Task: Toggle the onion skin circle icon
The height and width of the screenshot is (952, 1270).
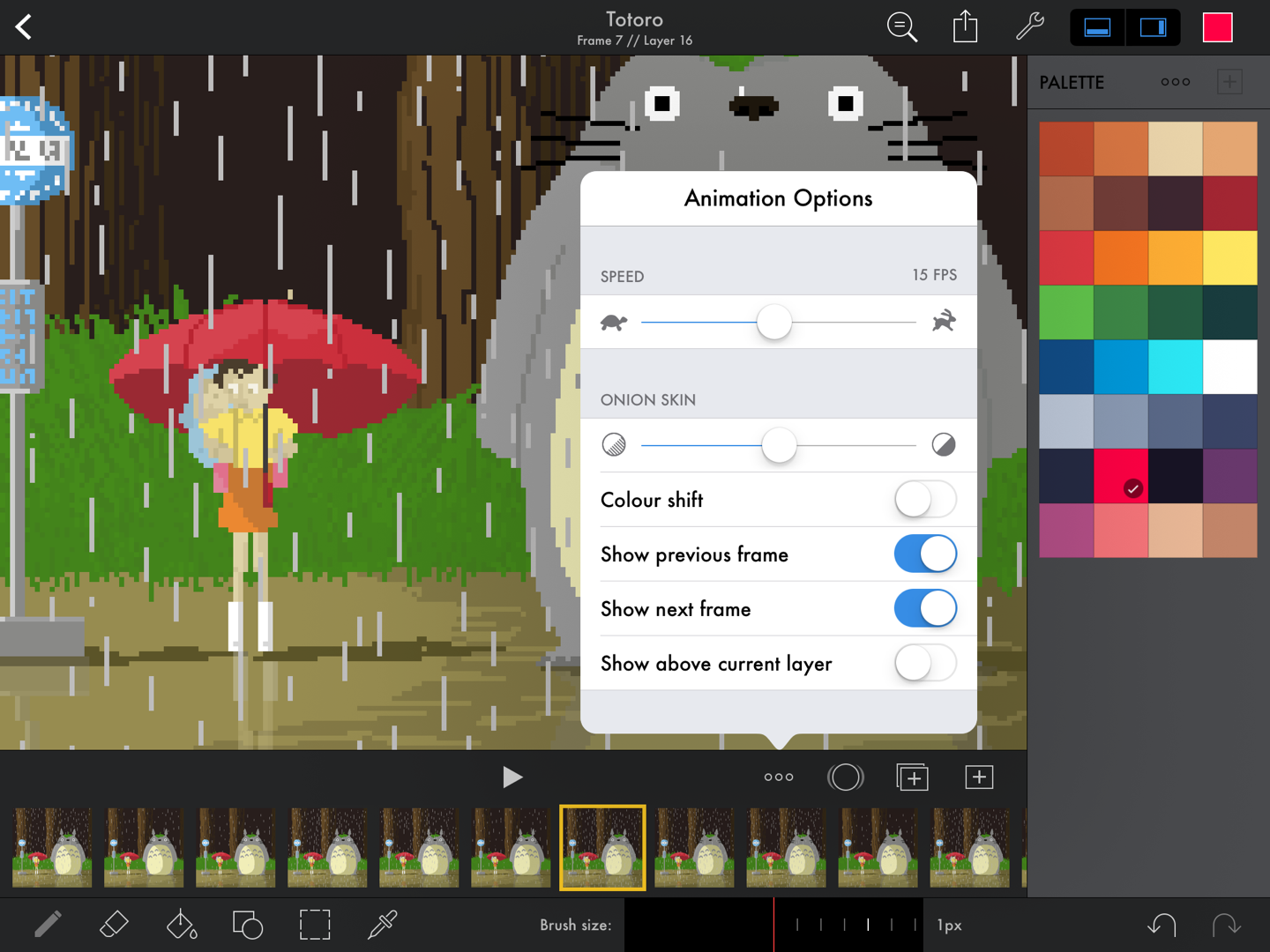Action: 845,777
